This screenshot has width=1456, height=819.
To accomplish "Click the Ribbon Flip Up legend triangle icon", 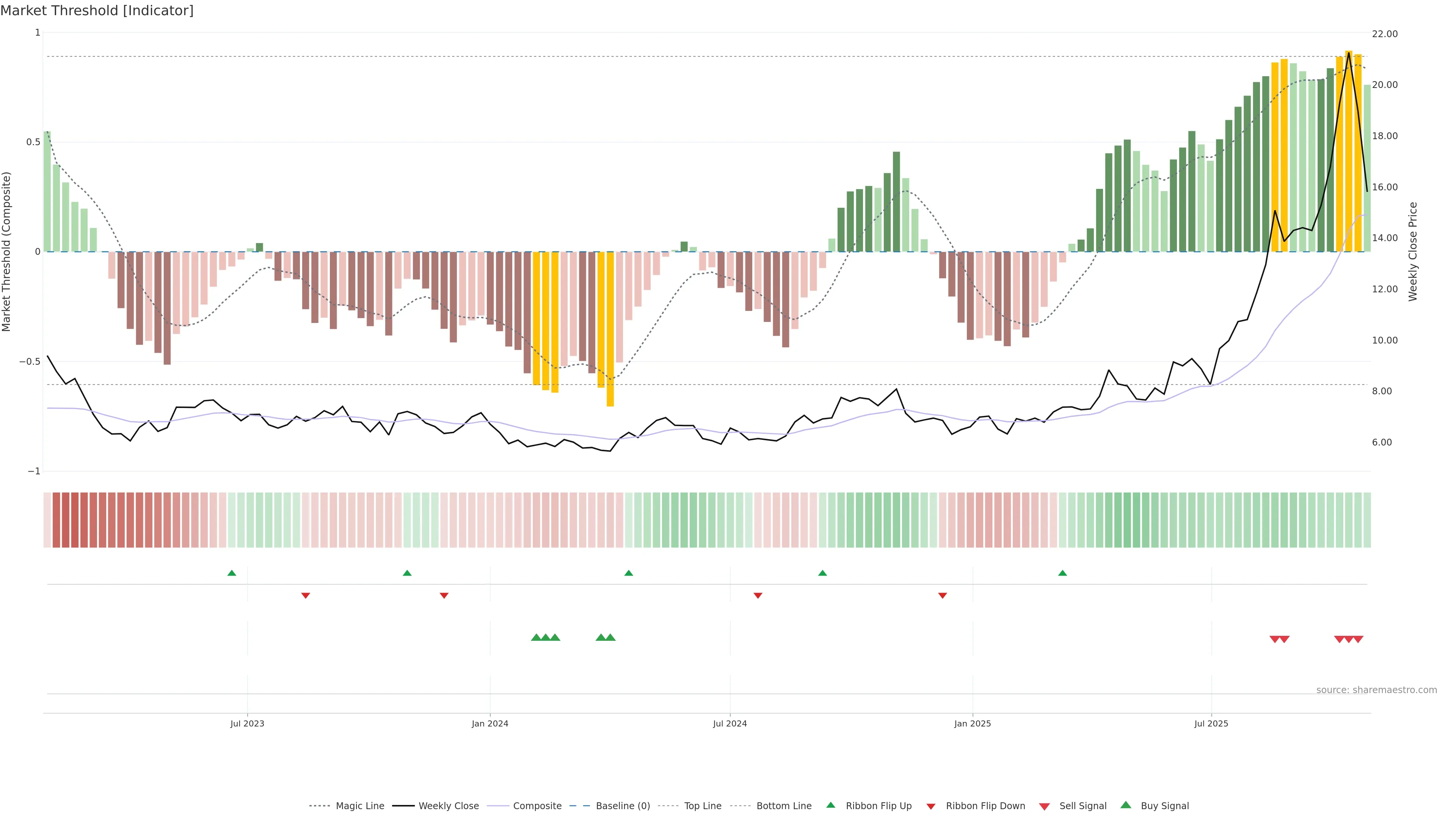I will [830, 805].
